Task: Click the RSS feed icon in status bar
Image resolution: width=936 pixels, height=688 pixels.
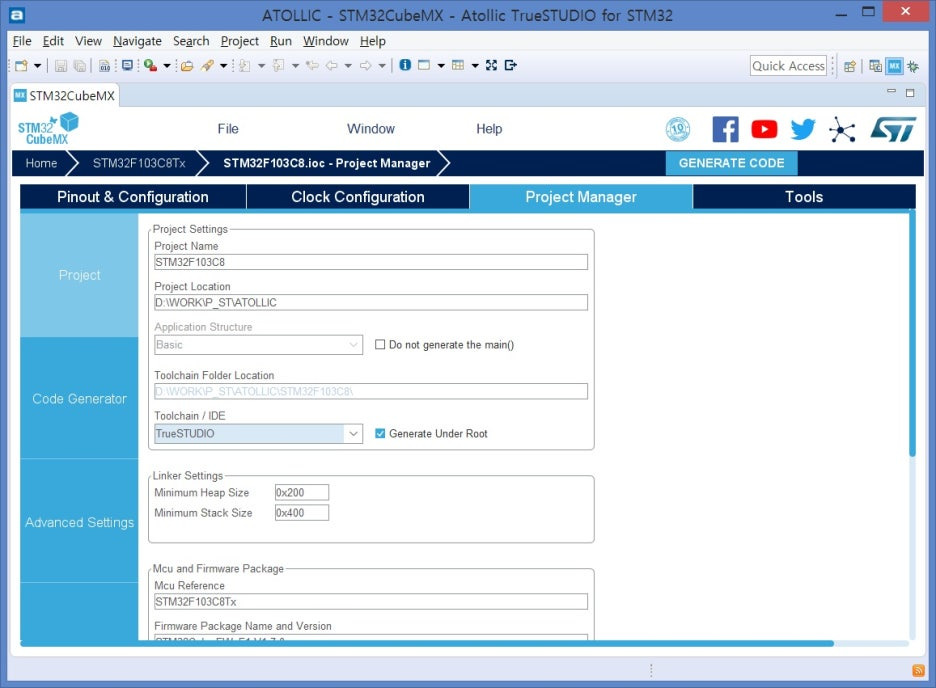Action: (919, 671)
